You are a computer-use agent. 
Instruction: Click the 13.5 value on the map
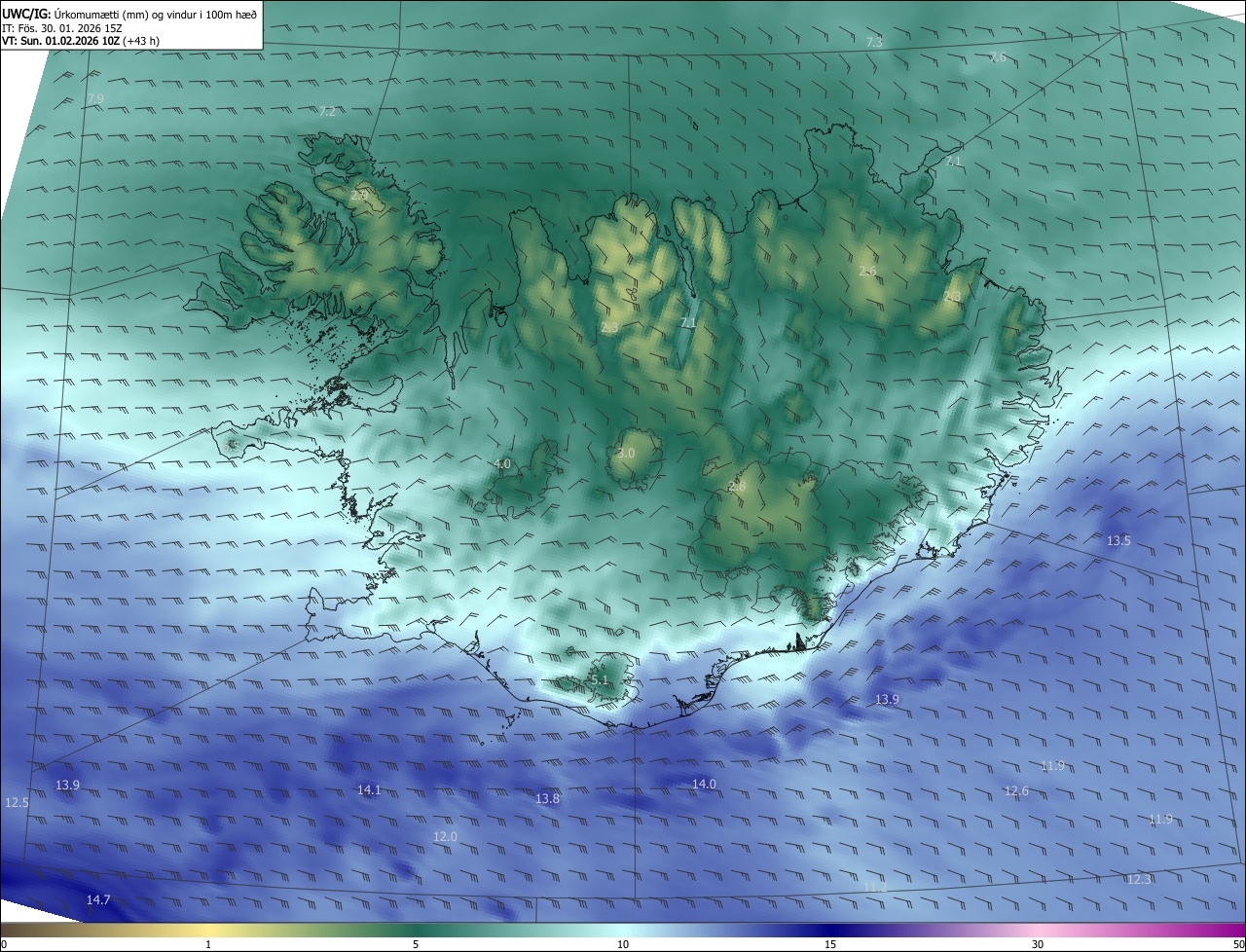(x=1118, y=541)
